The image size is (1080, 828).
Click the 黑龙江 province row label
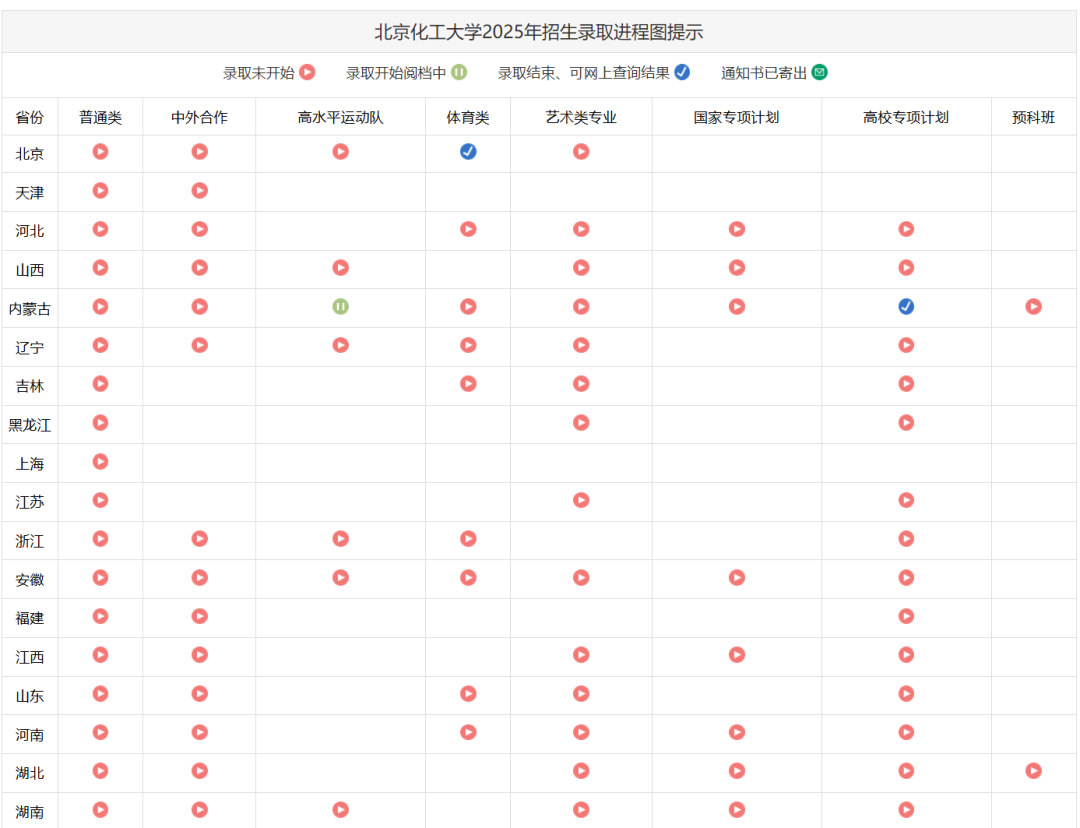click(x=30, y=425)
